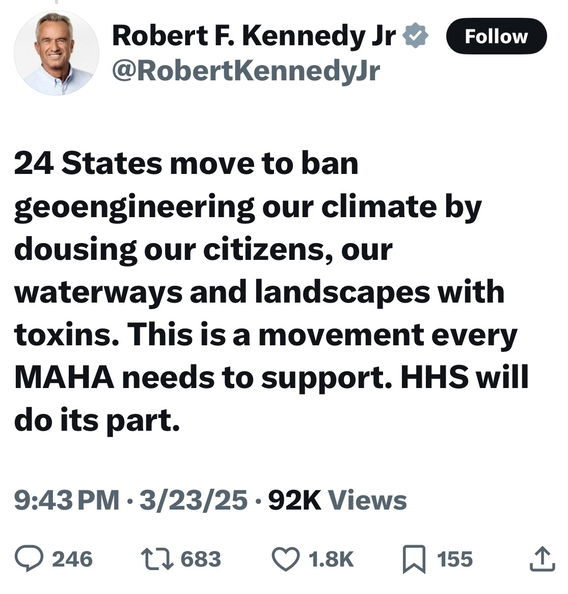Like the post with the heart icon
The image size is (568, 594).
[286, 559]
